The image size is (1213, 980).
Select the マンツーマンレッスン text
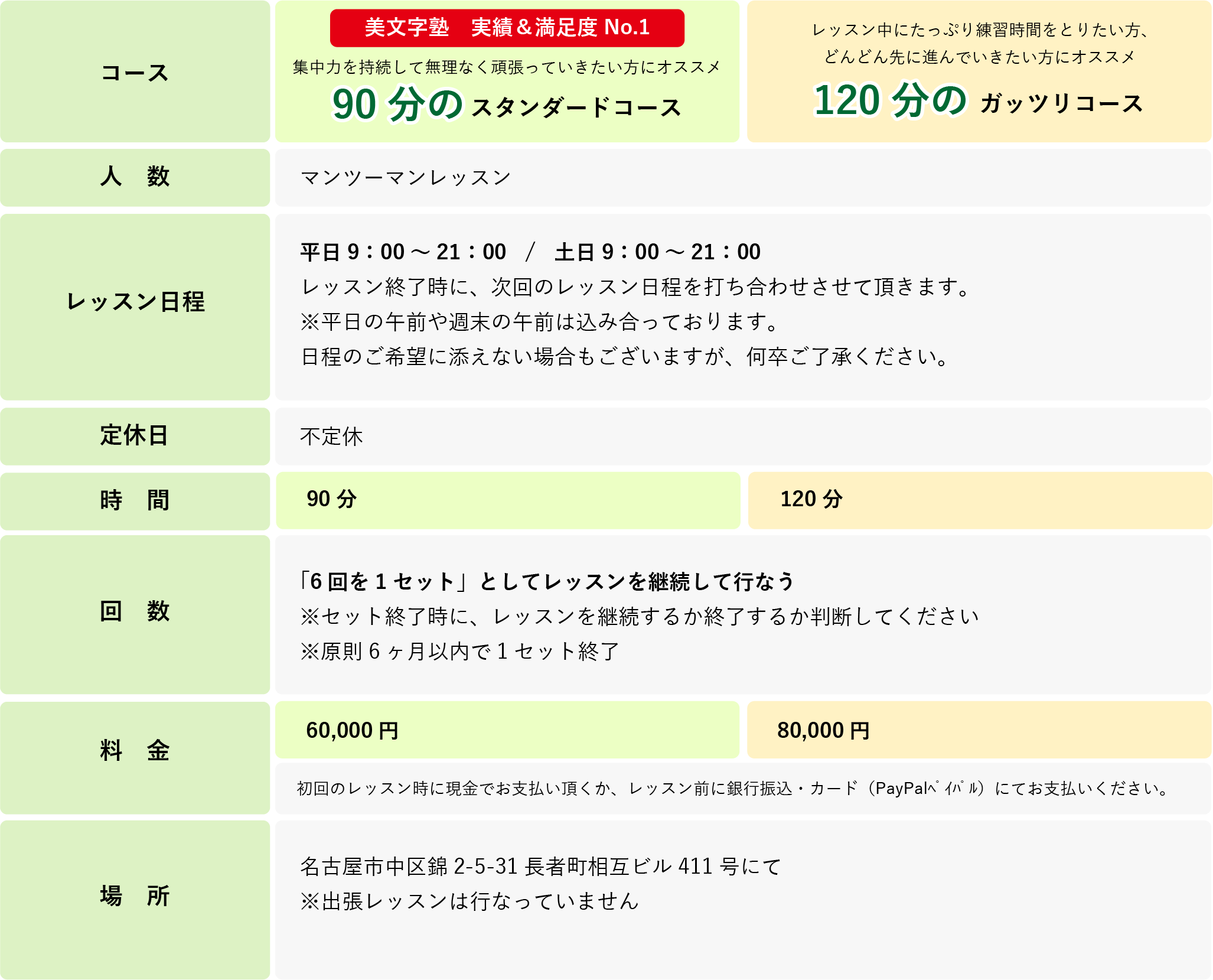[406, 178]
